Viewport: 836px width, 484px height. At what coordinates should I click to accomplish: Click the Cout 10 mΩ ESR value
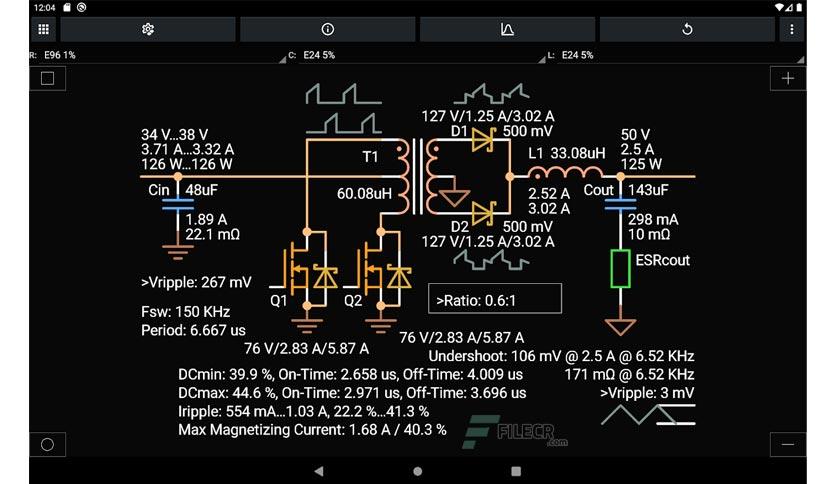pyautogui.click(x=648, y=235)
